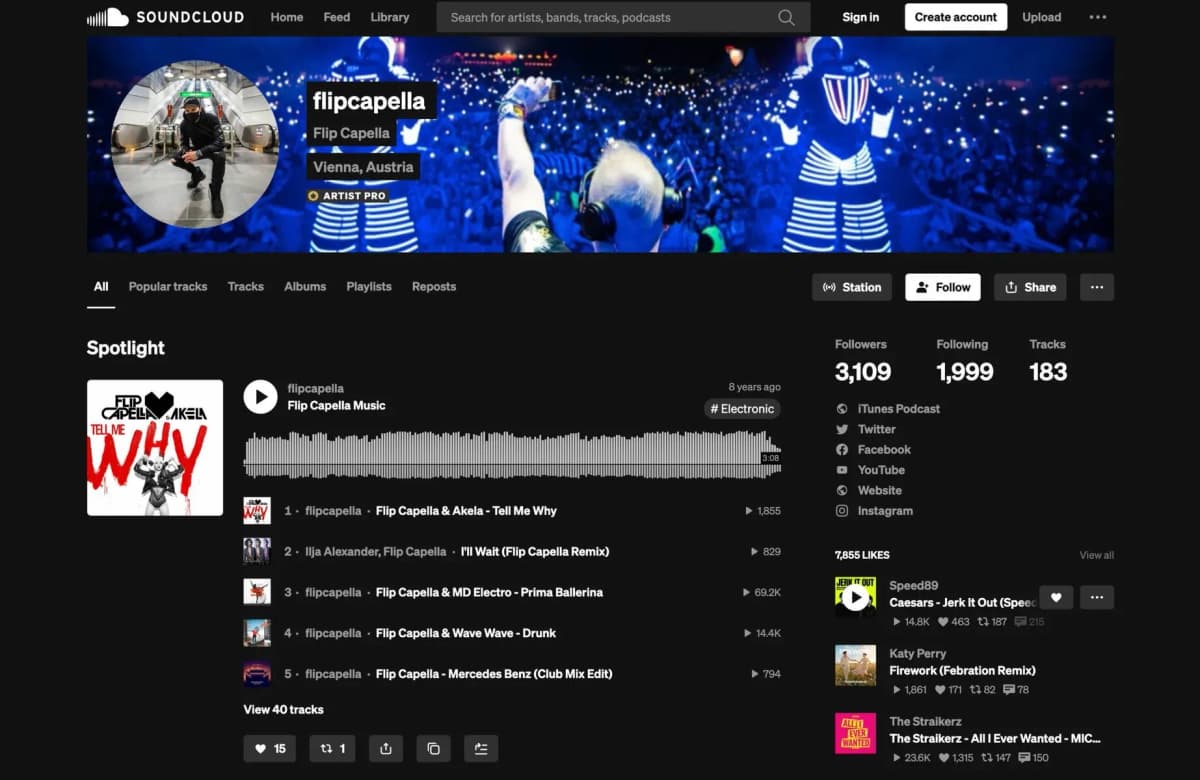Viewport: 1200px width, 780px height.
Task: Switch to the Playlists tab
Action: point(369,287)
